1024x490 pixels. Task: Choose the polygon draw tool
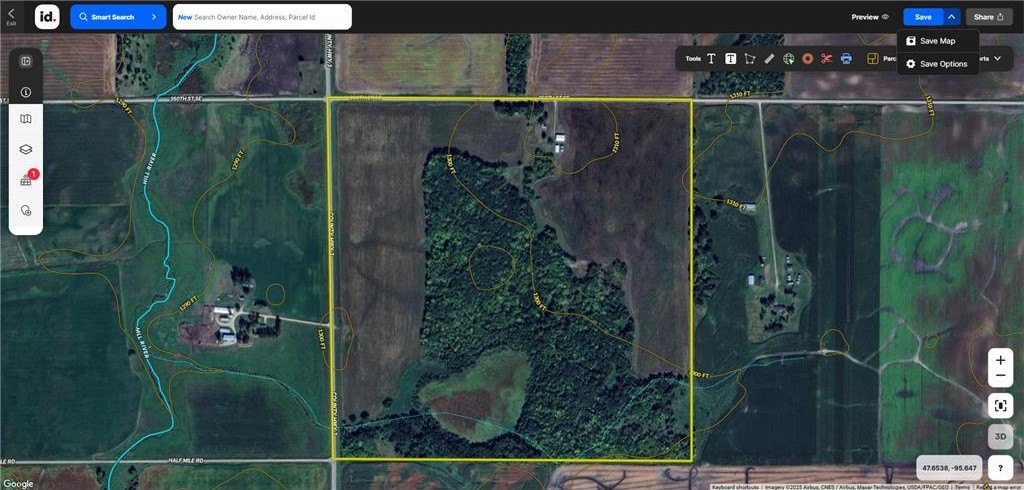750,59
